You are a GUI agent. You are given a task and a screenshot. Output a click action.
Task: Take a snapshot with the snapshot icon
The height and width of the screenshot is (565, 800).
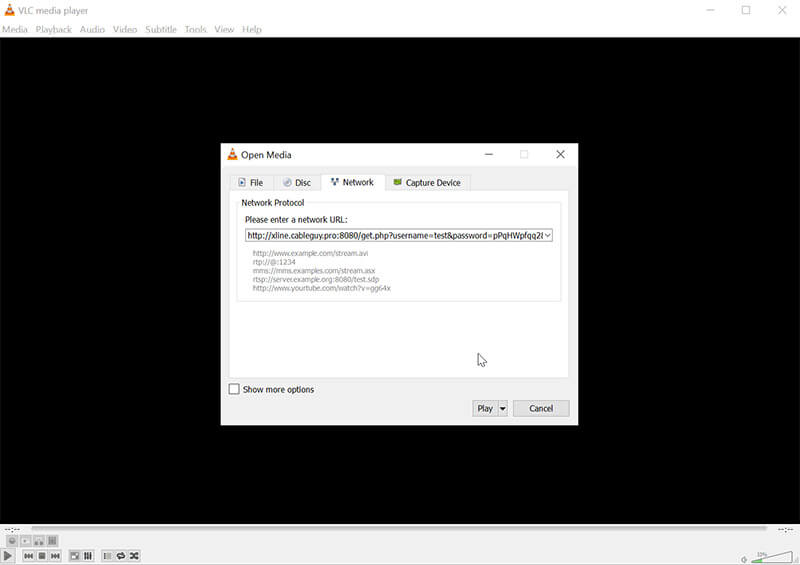[26, 541]
